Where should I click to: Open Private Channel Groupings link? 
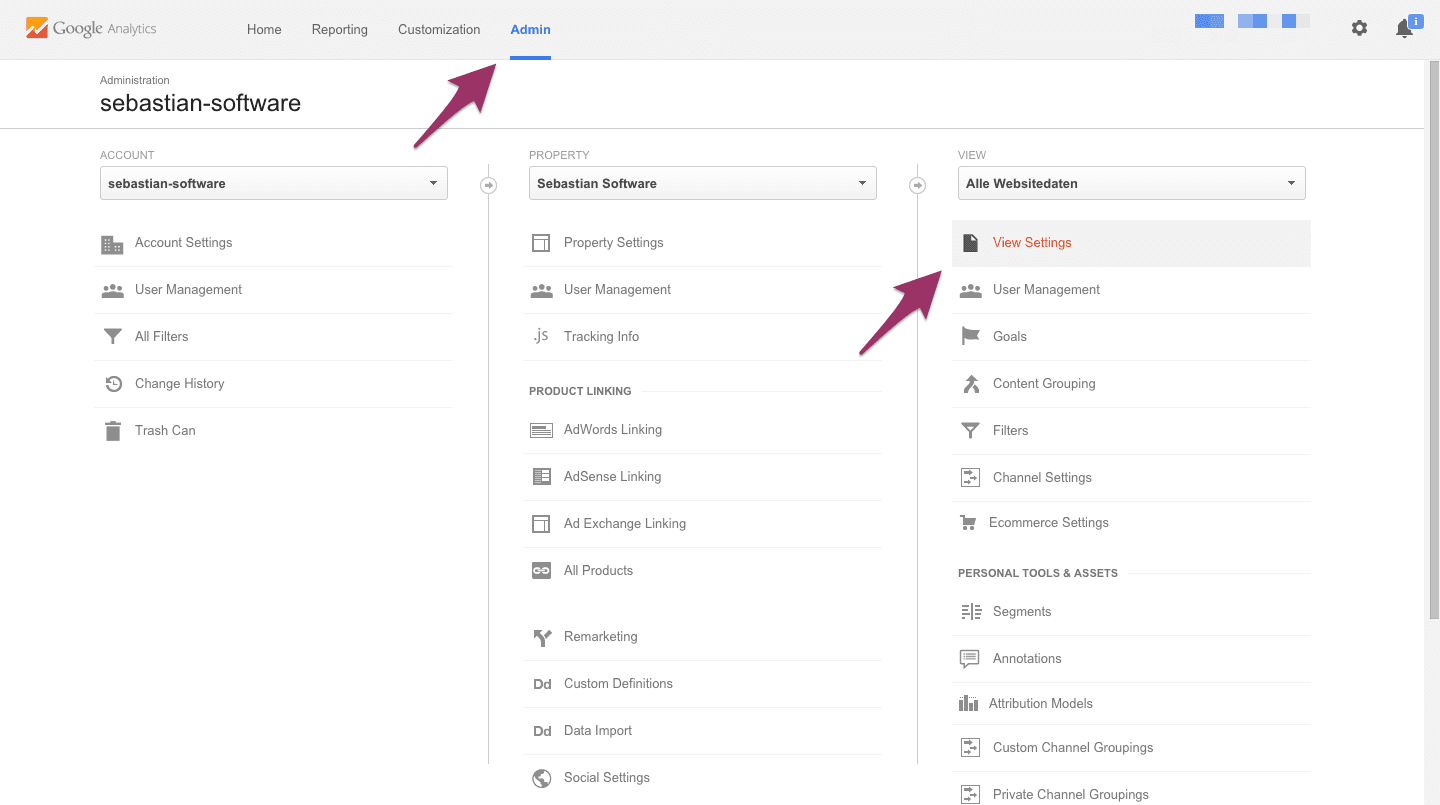tap(1071, 795)
